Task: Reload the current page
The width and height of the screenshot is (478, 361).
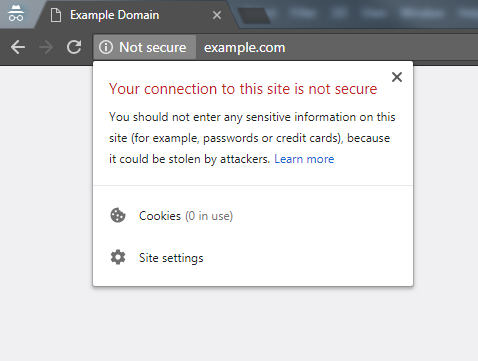Action: pos(74,47)
